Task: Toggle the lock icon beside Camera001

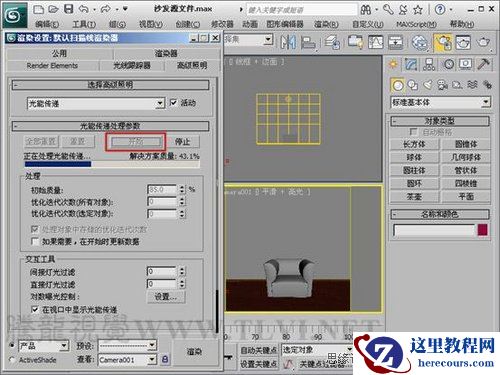Action: pyautogui.click(x=165, y=360)
